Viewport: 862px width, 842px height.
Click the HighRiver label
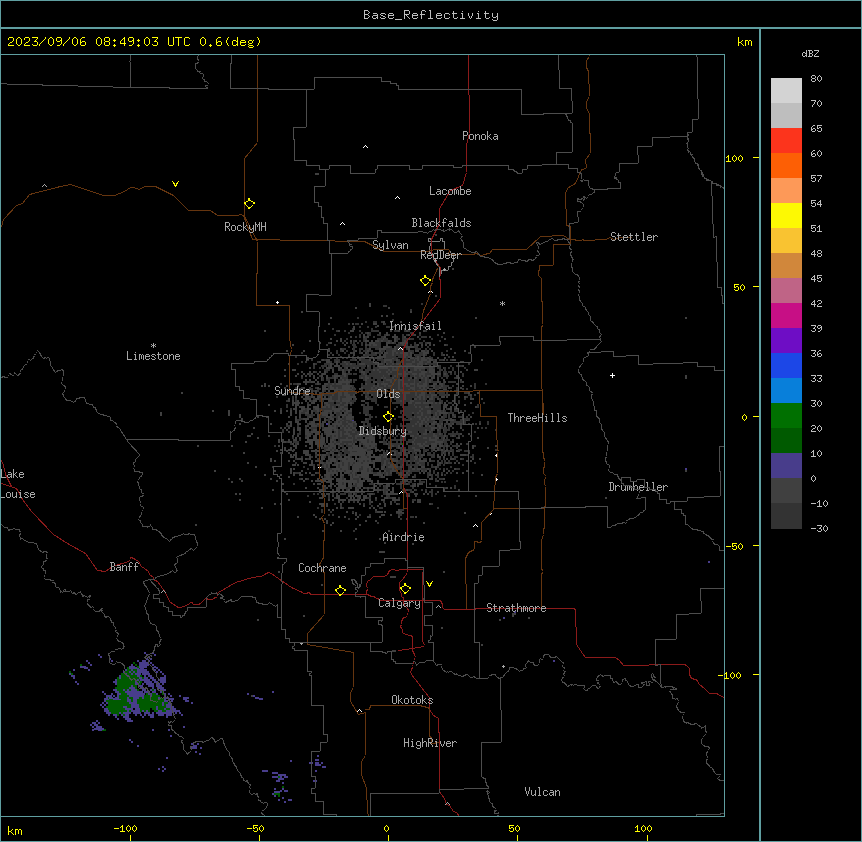pos(430,743)
